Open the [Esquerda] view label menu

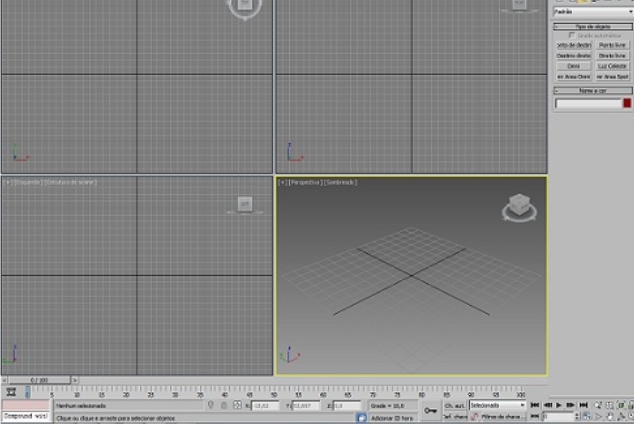pyautogui.click(x=28, y=182)
